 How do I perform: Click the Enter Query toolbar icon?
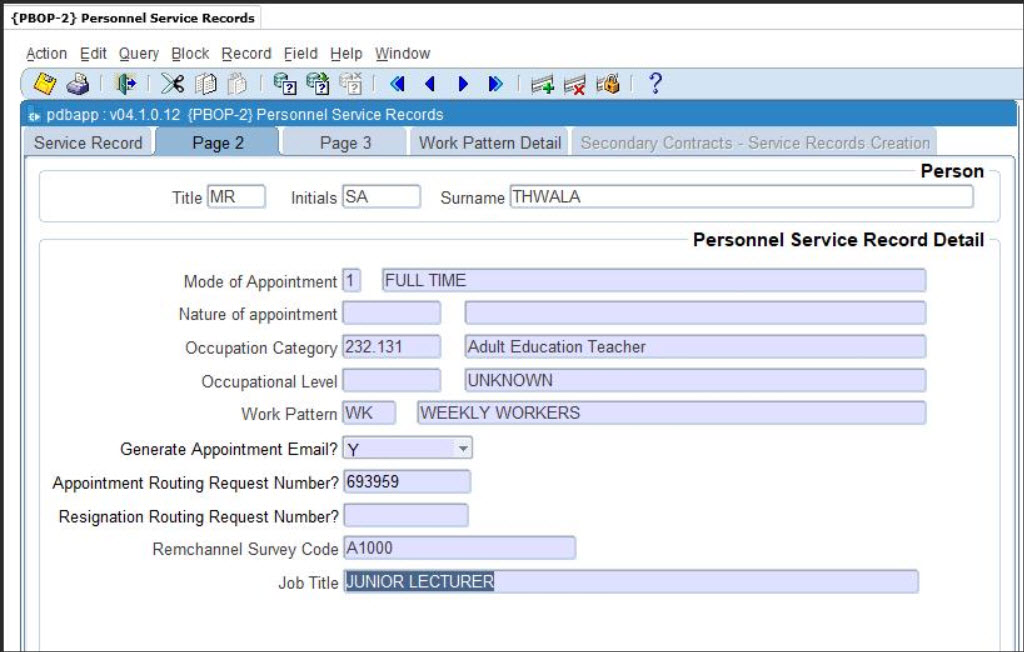tap(285, 85)
